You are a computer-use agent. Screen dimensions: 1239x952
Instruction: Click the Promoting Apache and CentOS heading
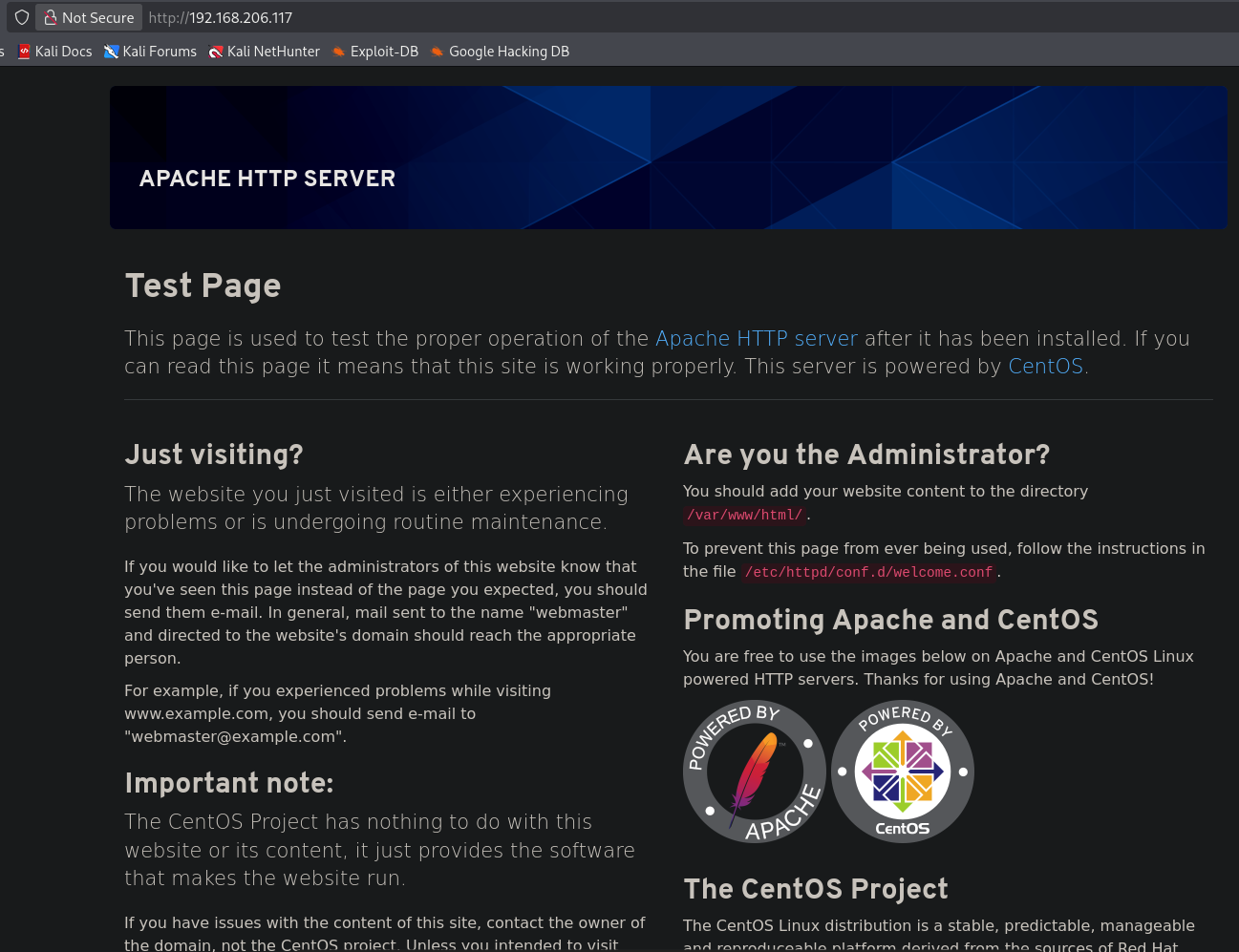[x=890, y=620]
